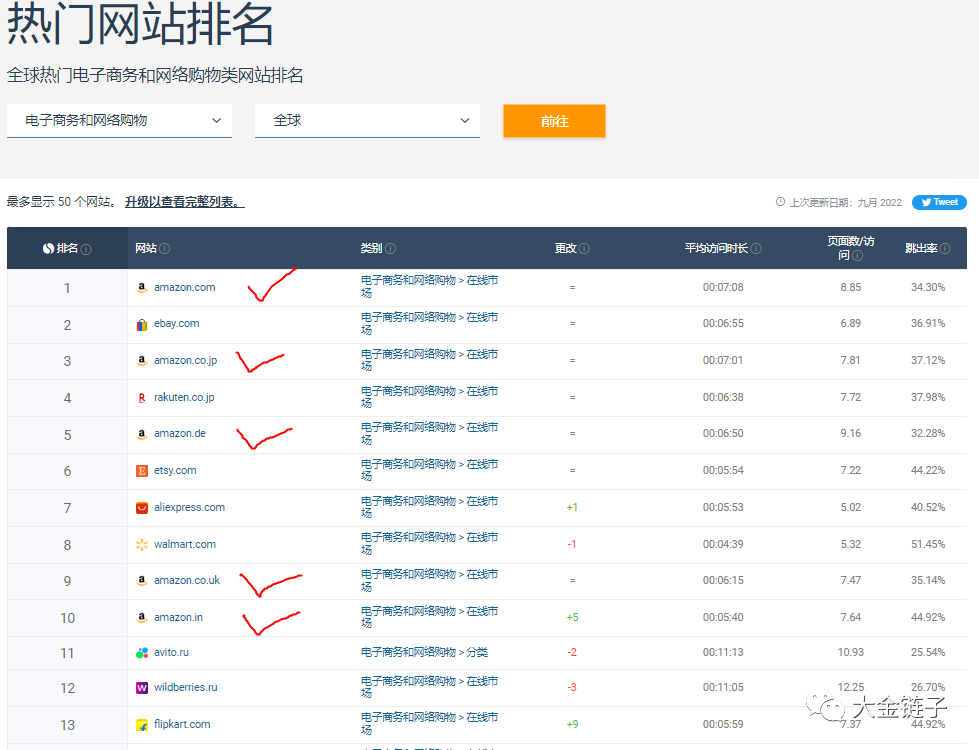This screenshot has width=979, height=750.
Task: Click the category link in the walmart.com row
Action: tap(430, 543)
